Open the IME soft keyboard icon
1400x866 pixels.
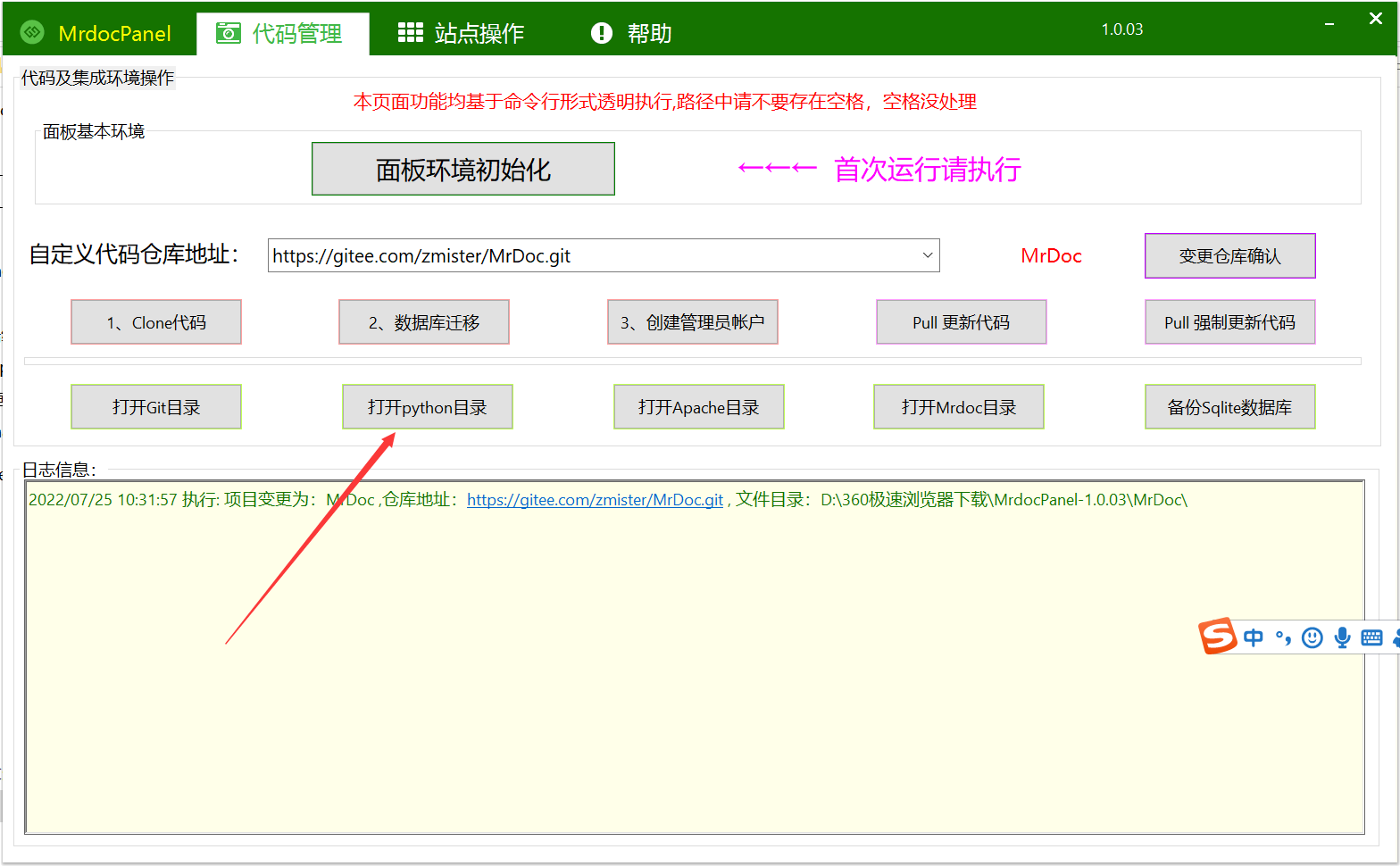pos(1371,637)
